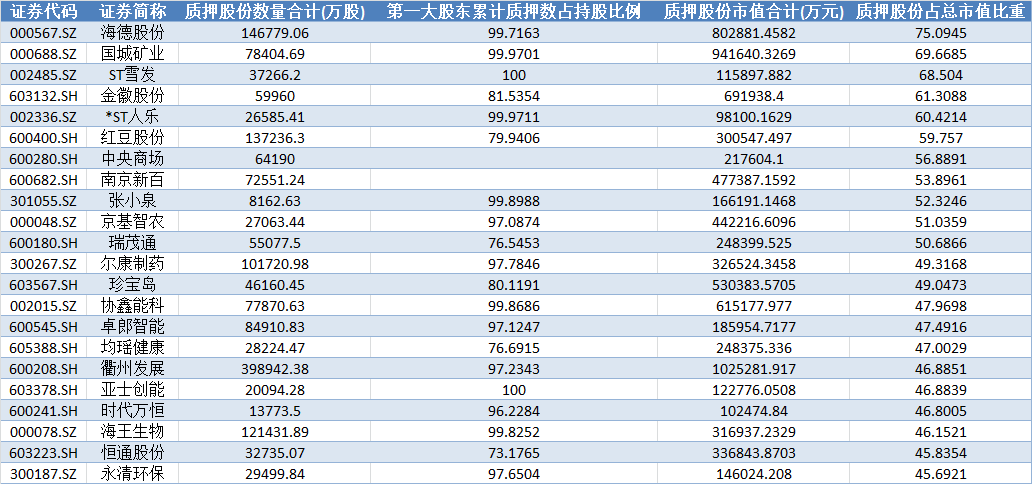Select the 海王生物 cell

click(x=132, y=433)
